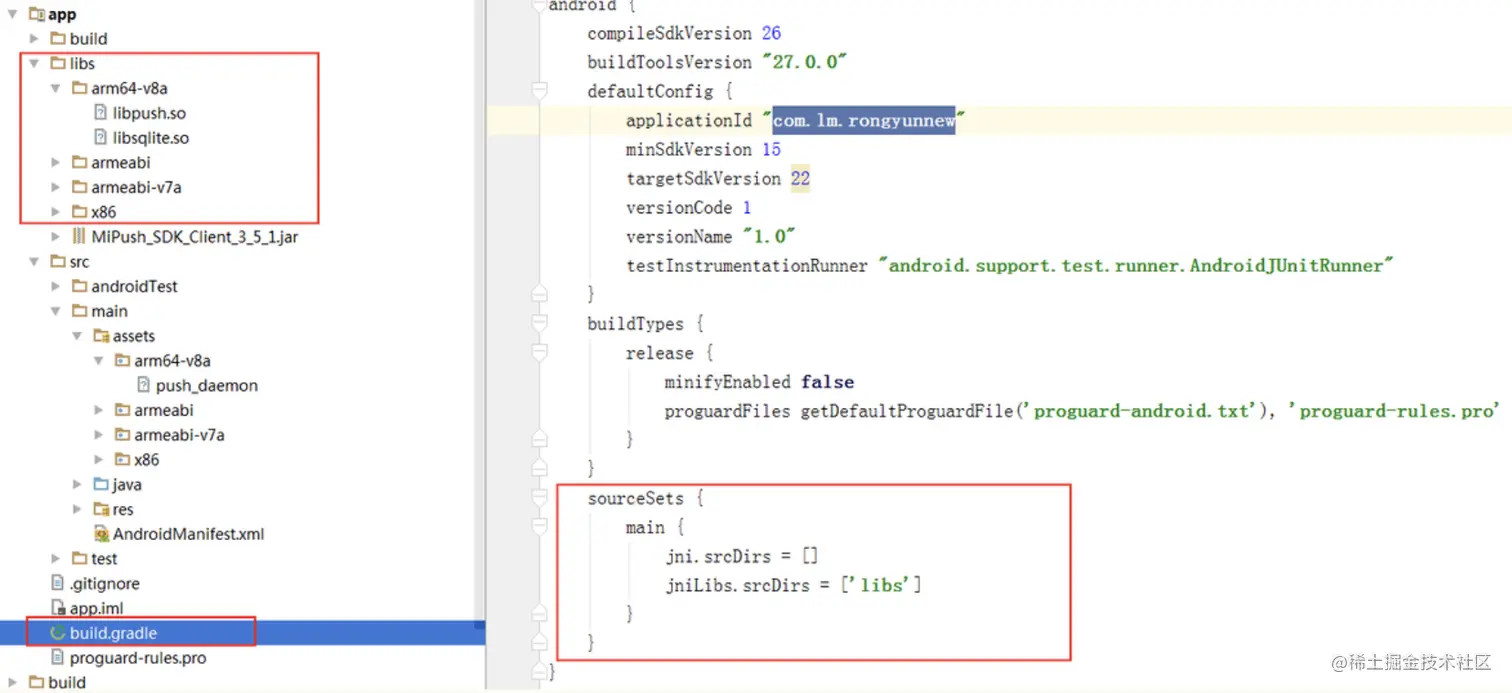1512x693 pixels.
Task: Expand armeabi inside libs
Action: point(55,162)
